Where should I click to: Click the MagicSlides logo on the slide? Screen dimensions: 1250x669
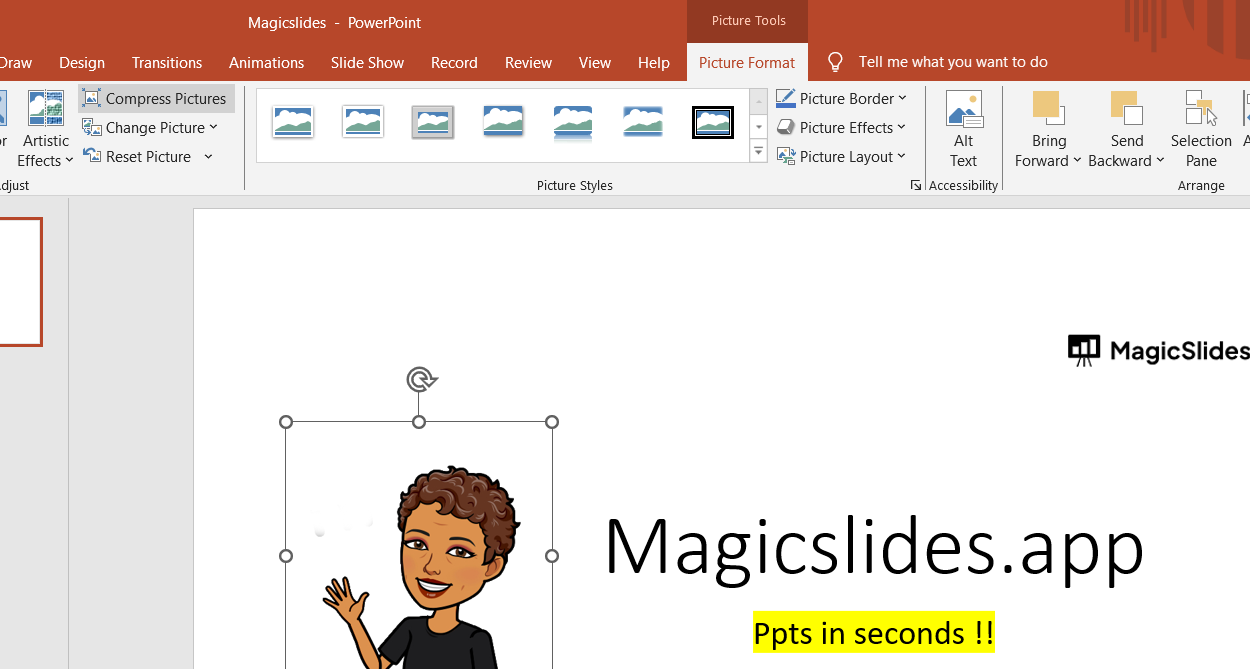[1159, 350]
